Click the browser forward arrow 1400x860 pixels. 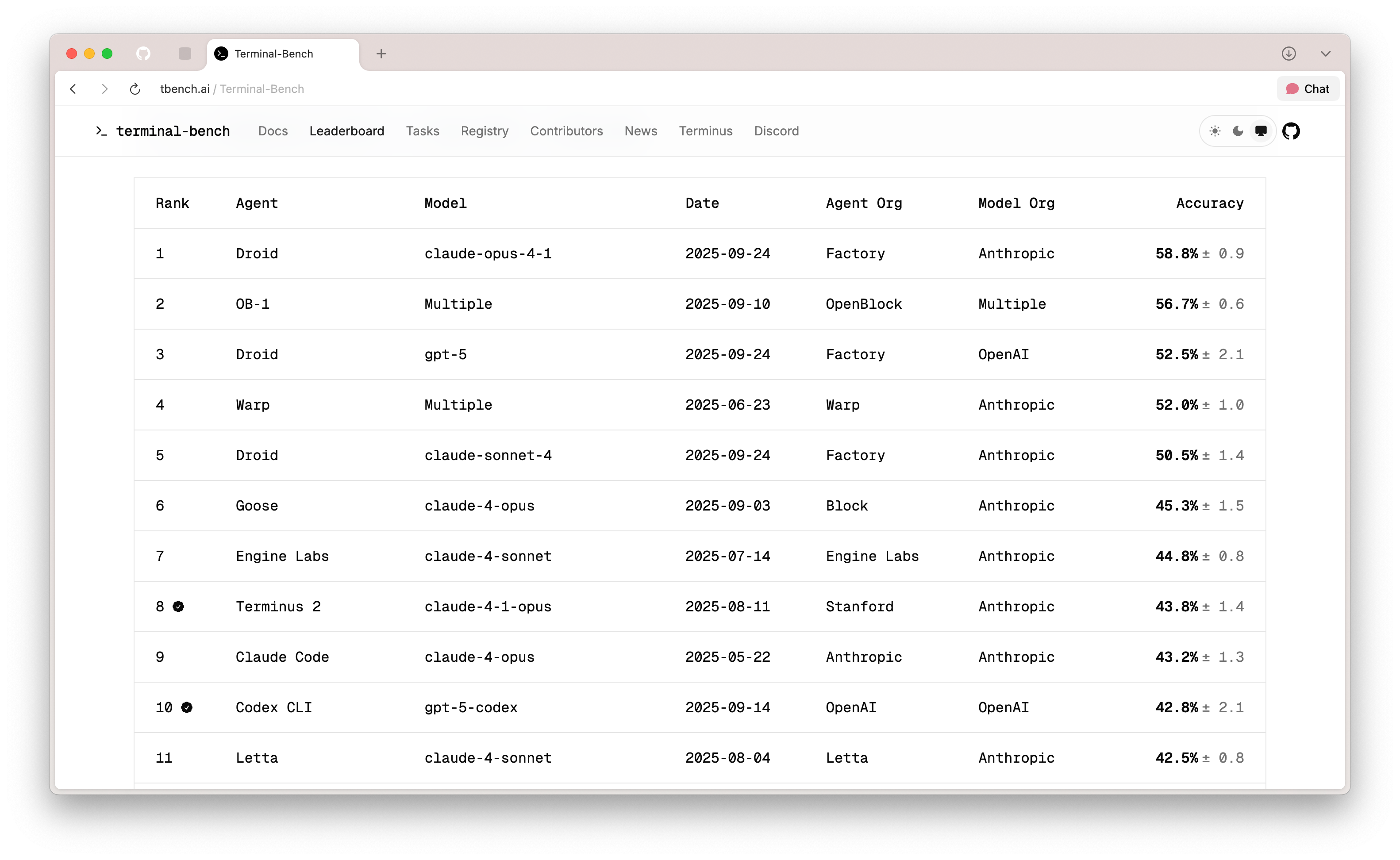pyautogui.click(x=104, y=89)
